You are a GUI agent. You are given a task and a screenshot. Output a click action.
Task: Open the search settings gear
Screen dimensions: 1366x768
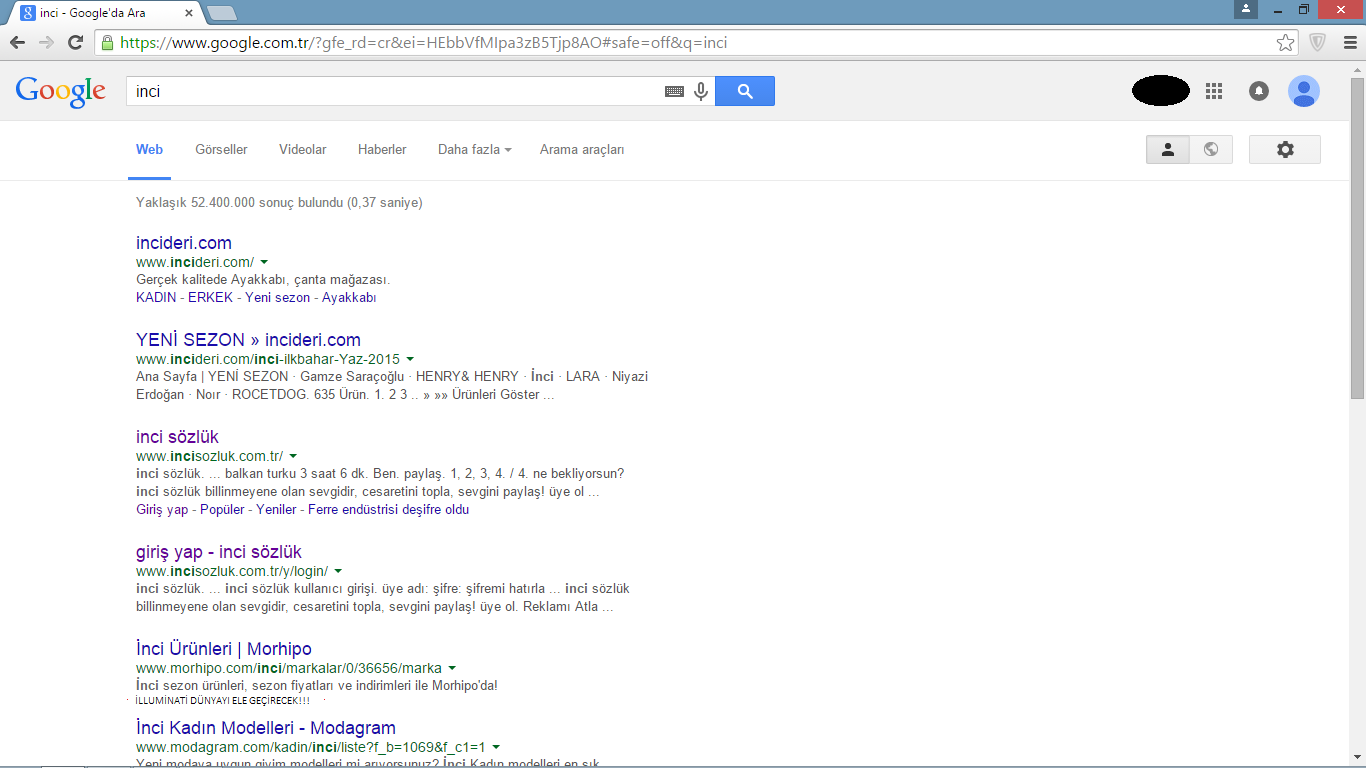(1285, 149)
